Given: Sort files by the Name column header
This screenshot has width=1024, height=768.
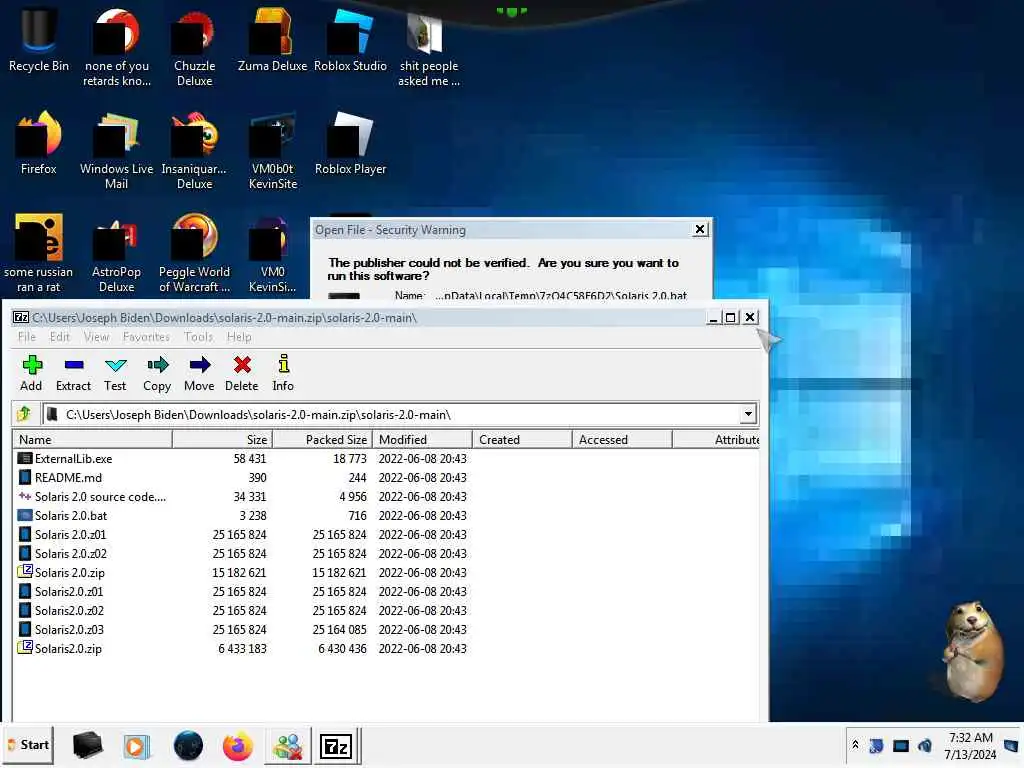Looking at the screenshot, I should [x=92, y=440].
